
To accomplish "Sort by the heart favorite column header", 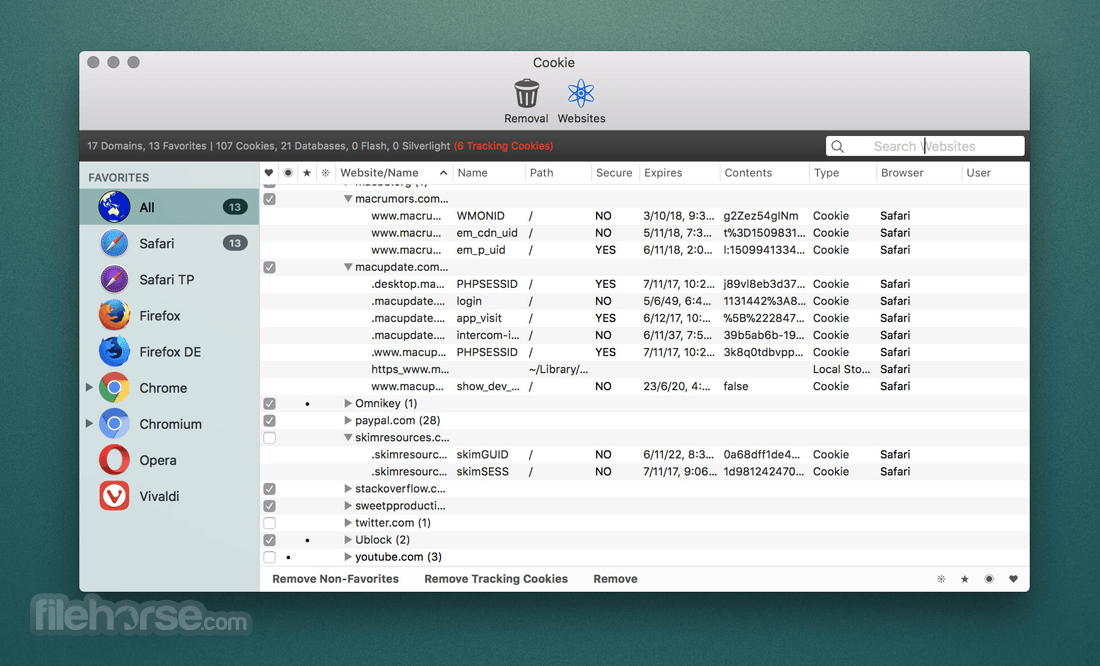I will [269, 173].
